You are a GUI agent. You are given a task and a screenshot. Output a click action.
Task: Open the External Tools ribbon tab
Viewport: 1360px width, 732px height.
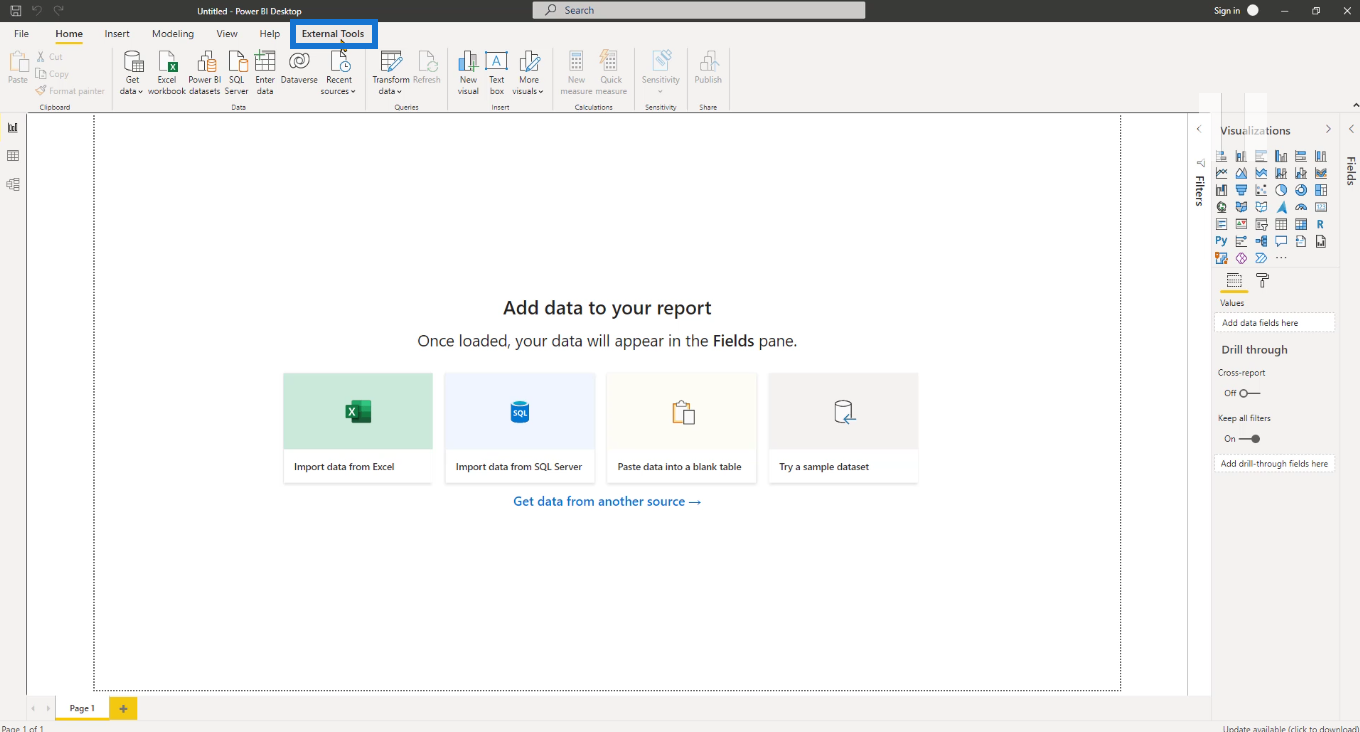333,34
